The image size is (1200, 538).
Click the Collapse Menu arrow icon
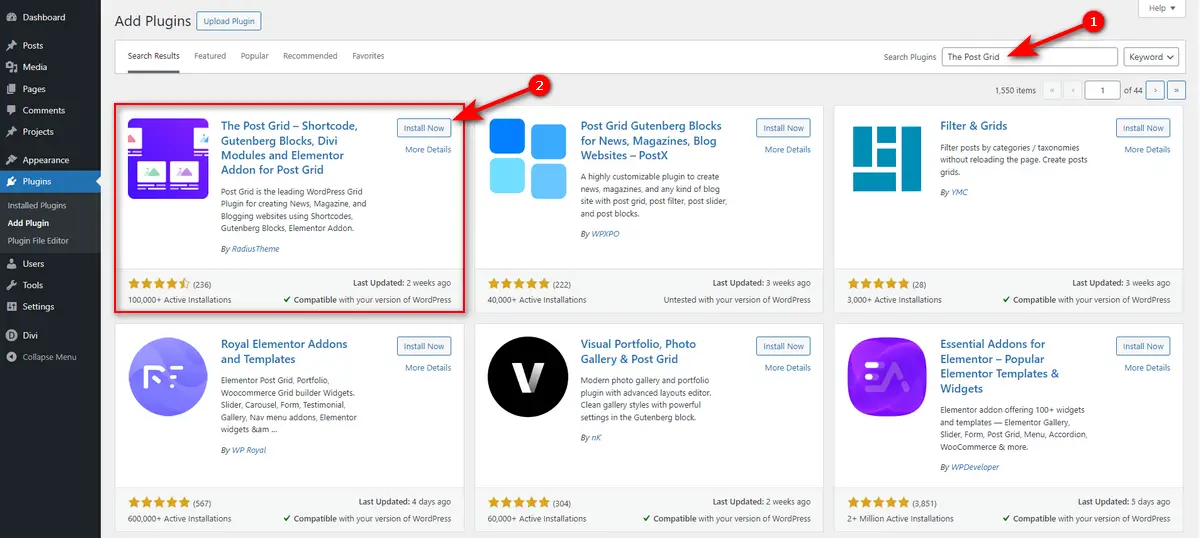[11, 357]
